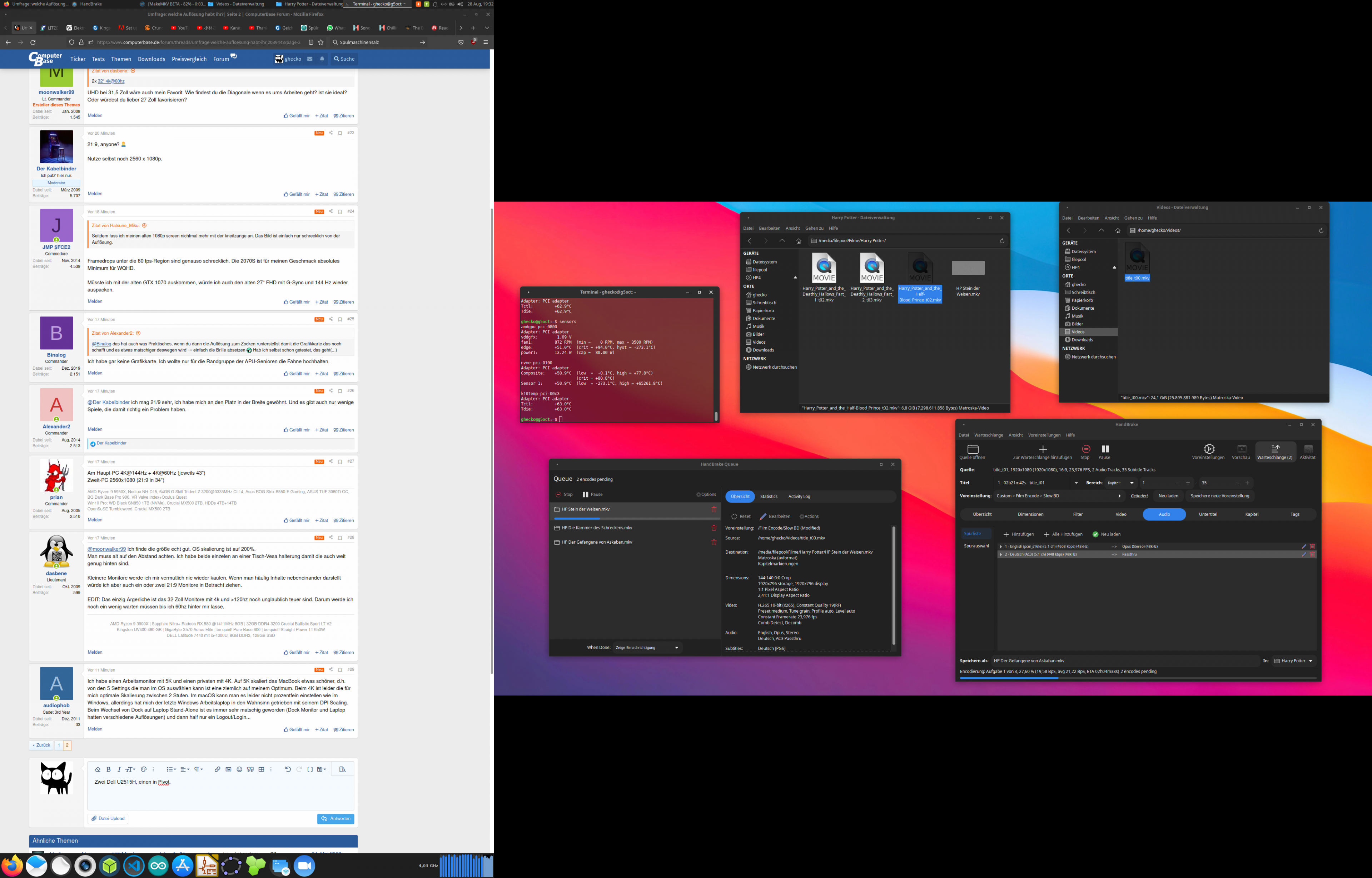Delete the English audio track with trash icon
Viewport: 1372px width, 878px height.
1312,546
